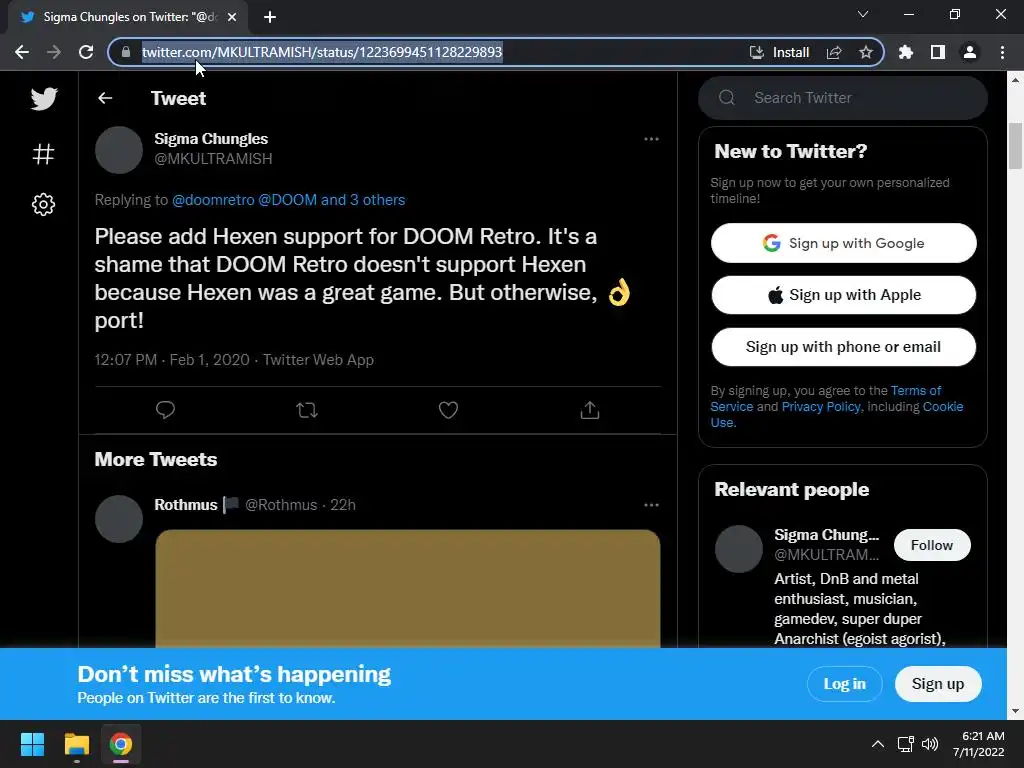Image resolution: width=1024 pixels, height=768 pixels.
Task: Click the browser forward arrow
Action: pos(54,52)
